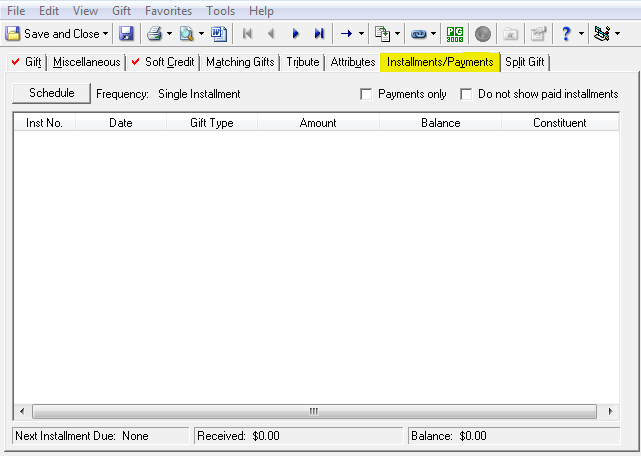Viewport: 641px width, 456px height.
Task: Enable the Payments only checkbox
Action: point(366,94)
